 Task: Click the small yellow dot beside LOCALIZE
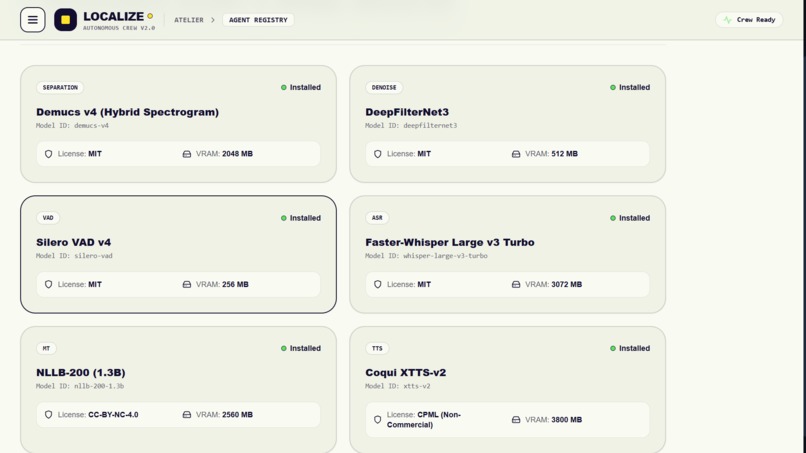[x=150, y=16]
